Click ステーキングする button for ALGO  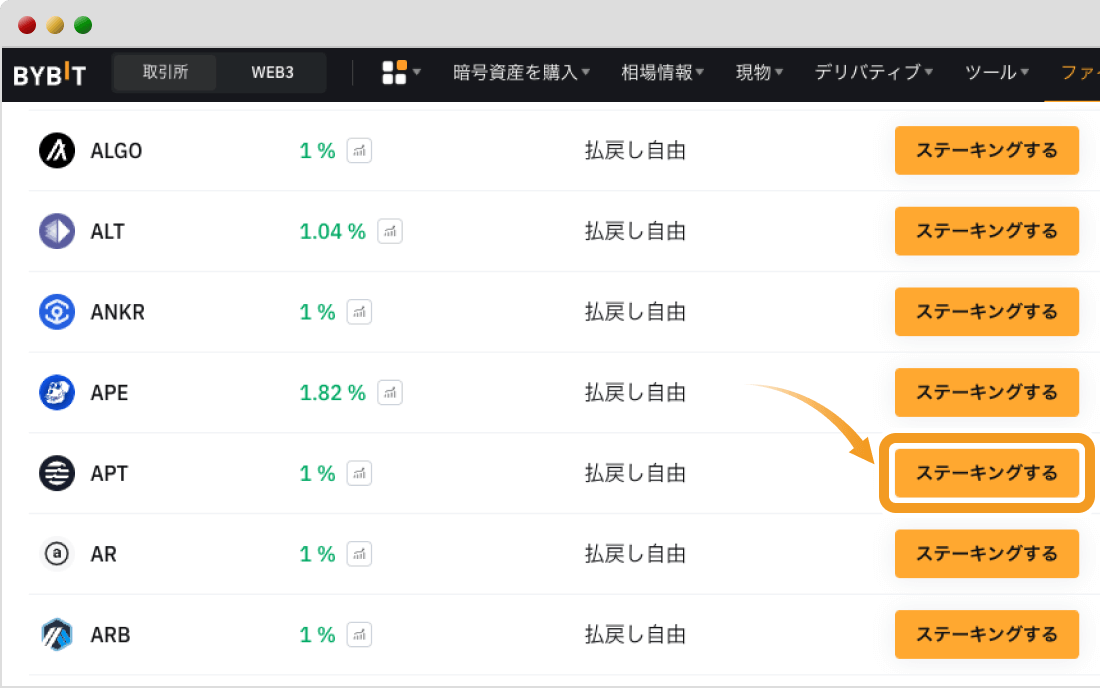click(986, 151)
